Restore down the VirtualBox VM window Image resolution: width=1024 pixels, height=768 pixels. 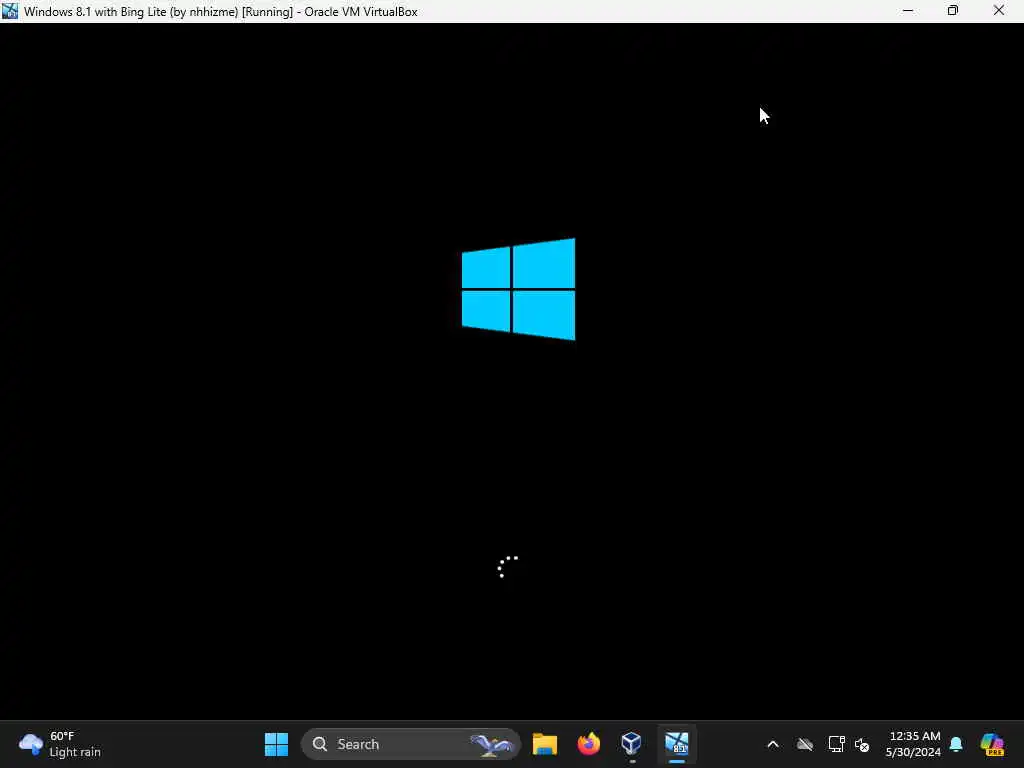[953, 11]
